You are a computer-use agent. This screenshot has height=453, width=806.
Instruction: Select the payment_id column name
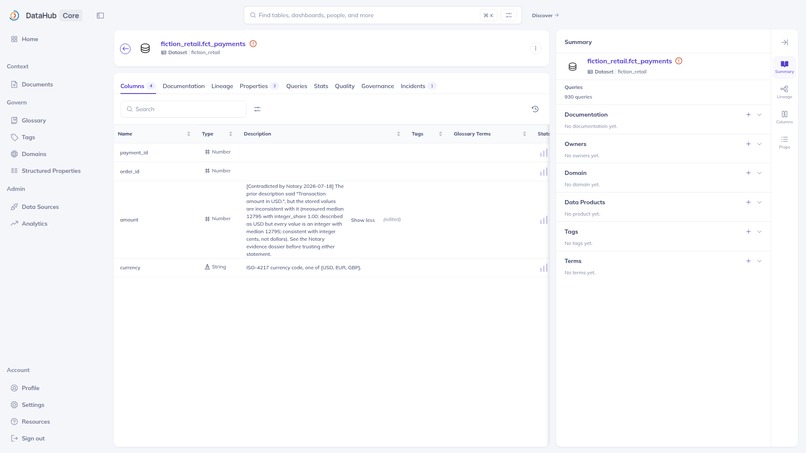pyautogui.click(x=134, y=153)
